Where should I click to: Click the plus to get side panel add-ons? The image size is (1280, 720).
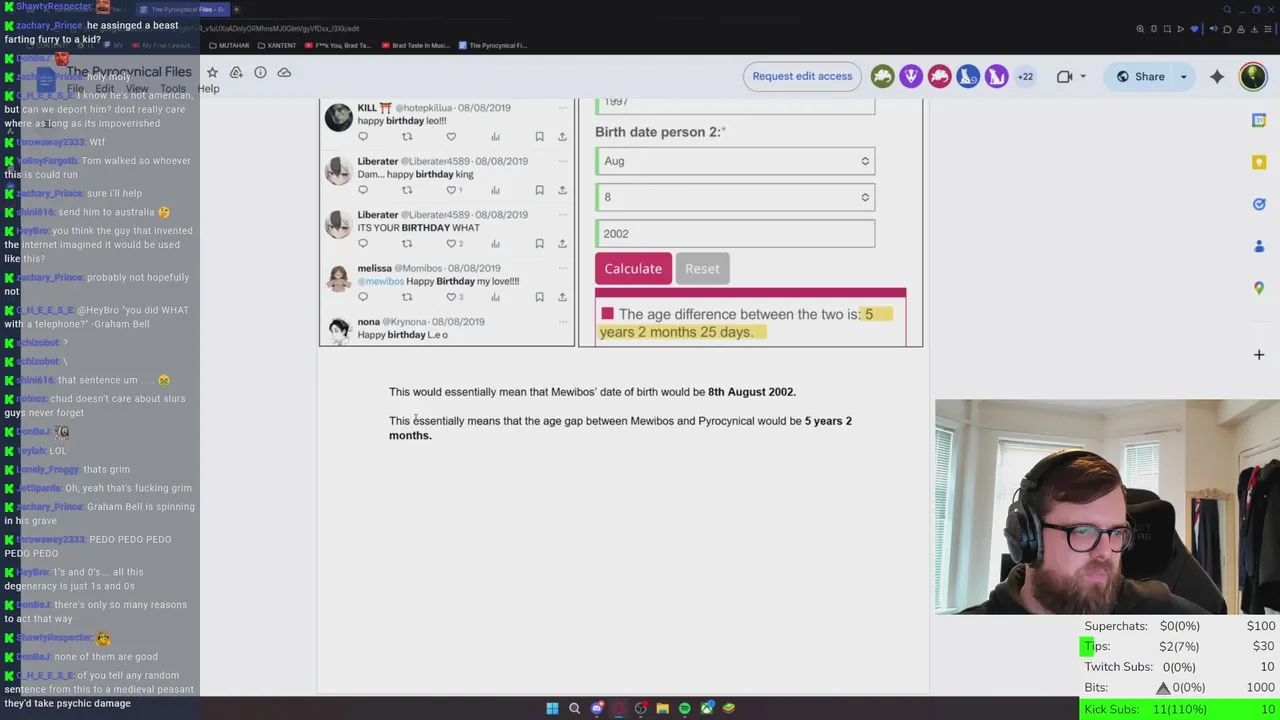[x=1259, y=354]
